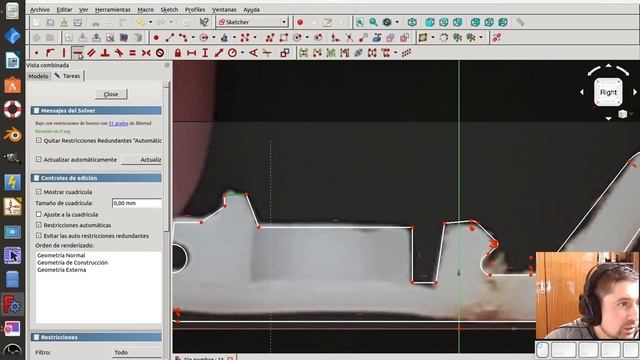The image size is (640, 360).
Task: Apply the Vertical constraint tool
Action: pyautogui.click(x=64, y=53)
